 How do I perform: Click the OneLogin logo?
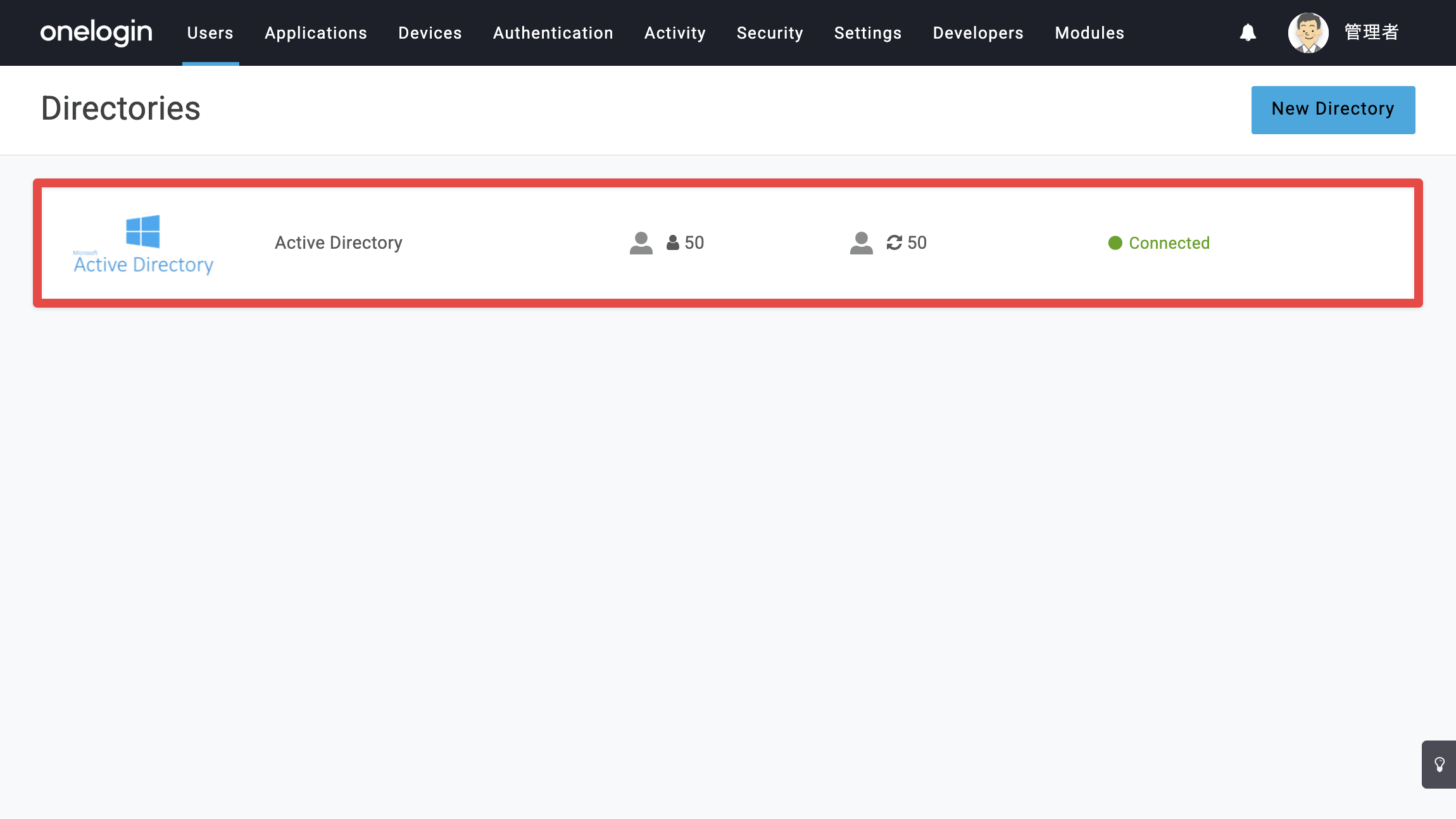pos(96,32)
